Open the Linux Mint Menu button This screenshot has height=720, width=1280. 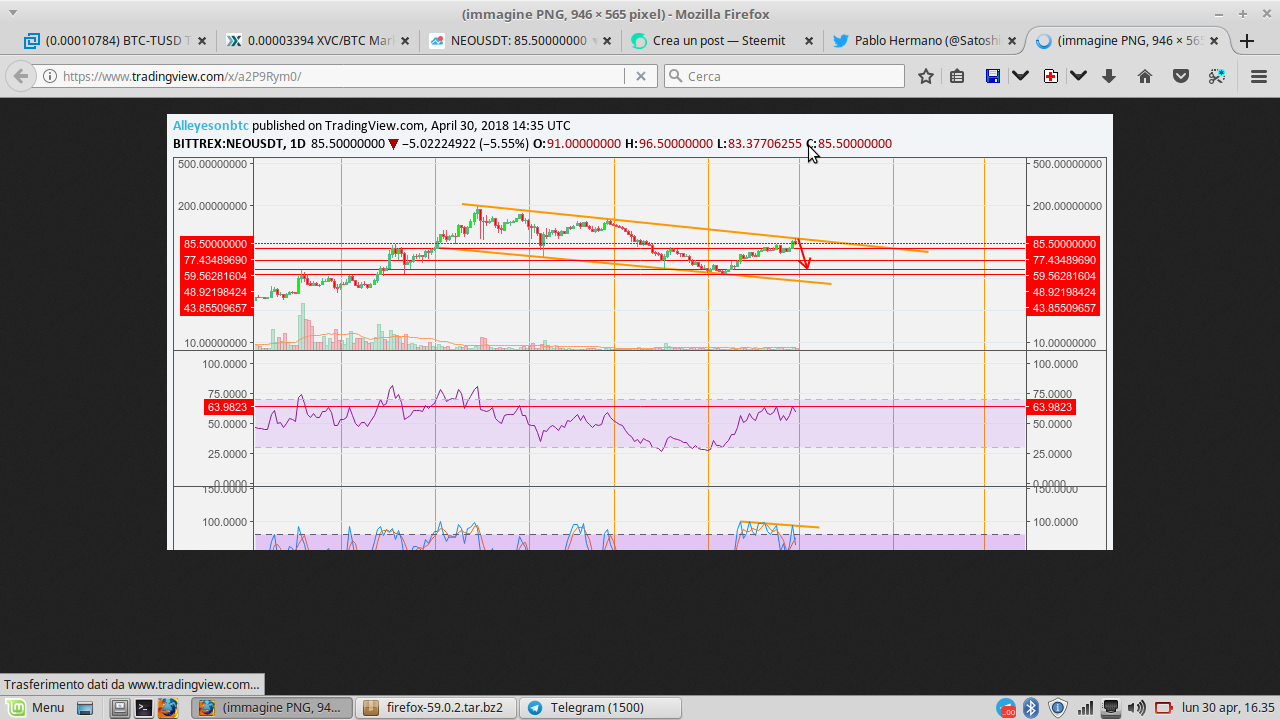tap(37, 708)
